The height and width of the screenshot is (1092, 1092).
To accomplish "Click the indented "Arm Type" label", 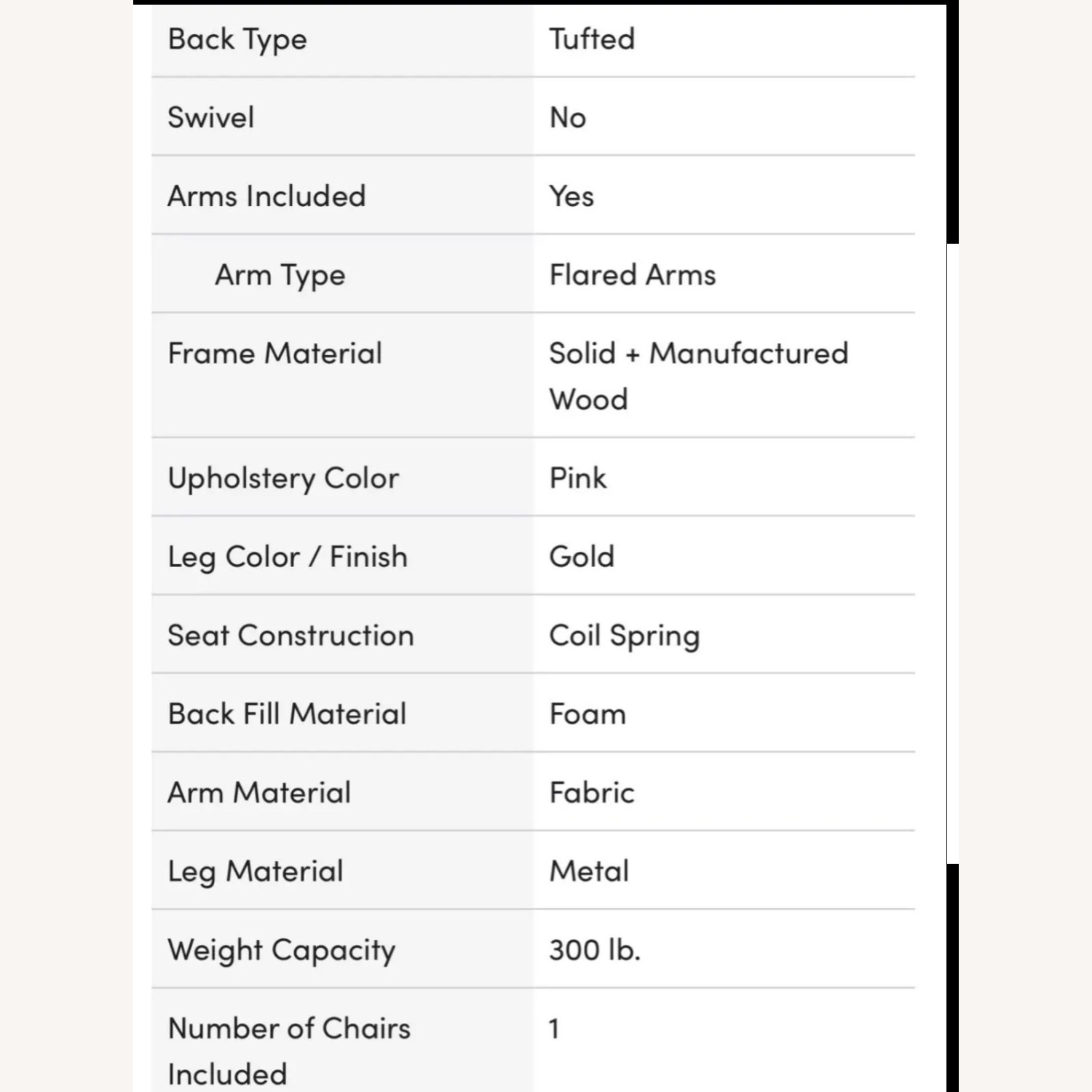I will (280, 275).
